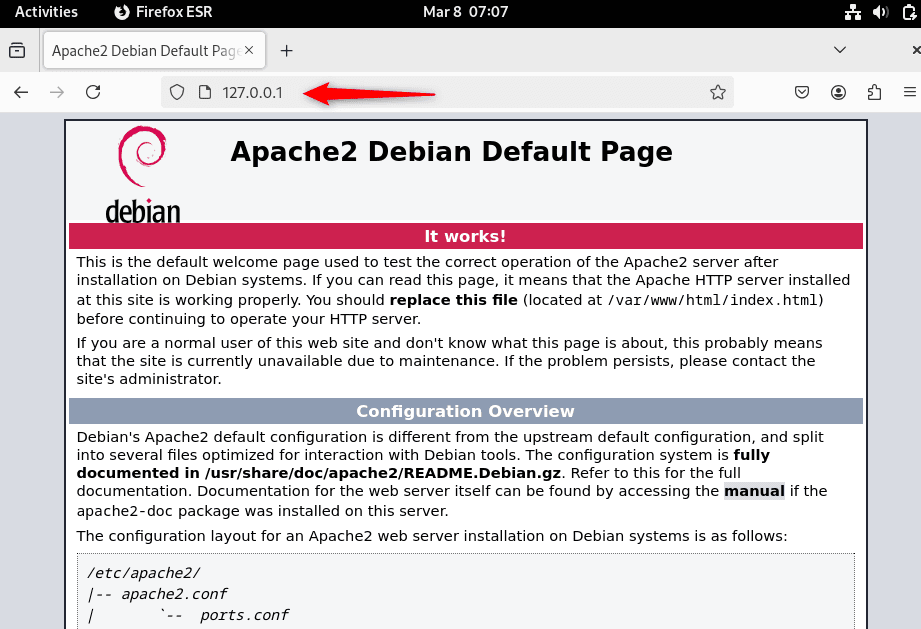Screen dimensions: 921x629
Task: Open the list all tabs chevron
Action: [x=840, y=50]
